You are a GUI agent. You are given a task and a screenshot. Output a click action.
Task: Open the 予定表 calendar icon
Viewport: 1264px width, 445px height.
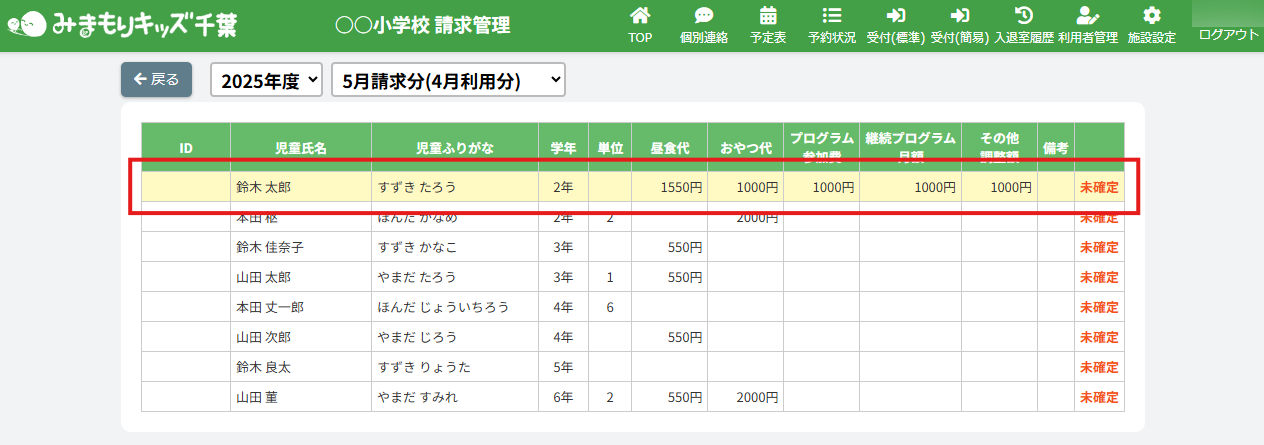(x=768, y=16)
